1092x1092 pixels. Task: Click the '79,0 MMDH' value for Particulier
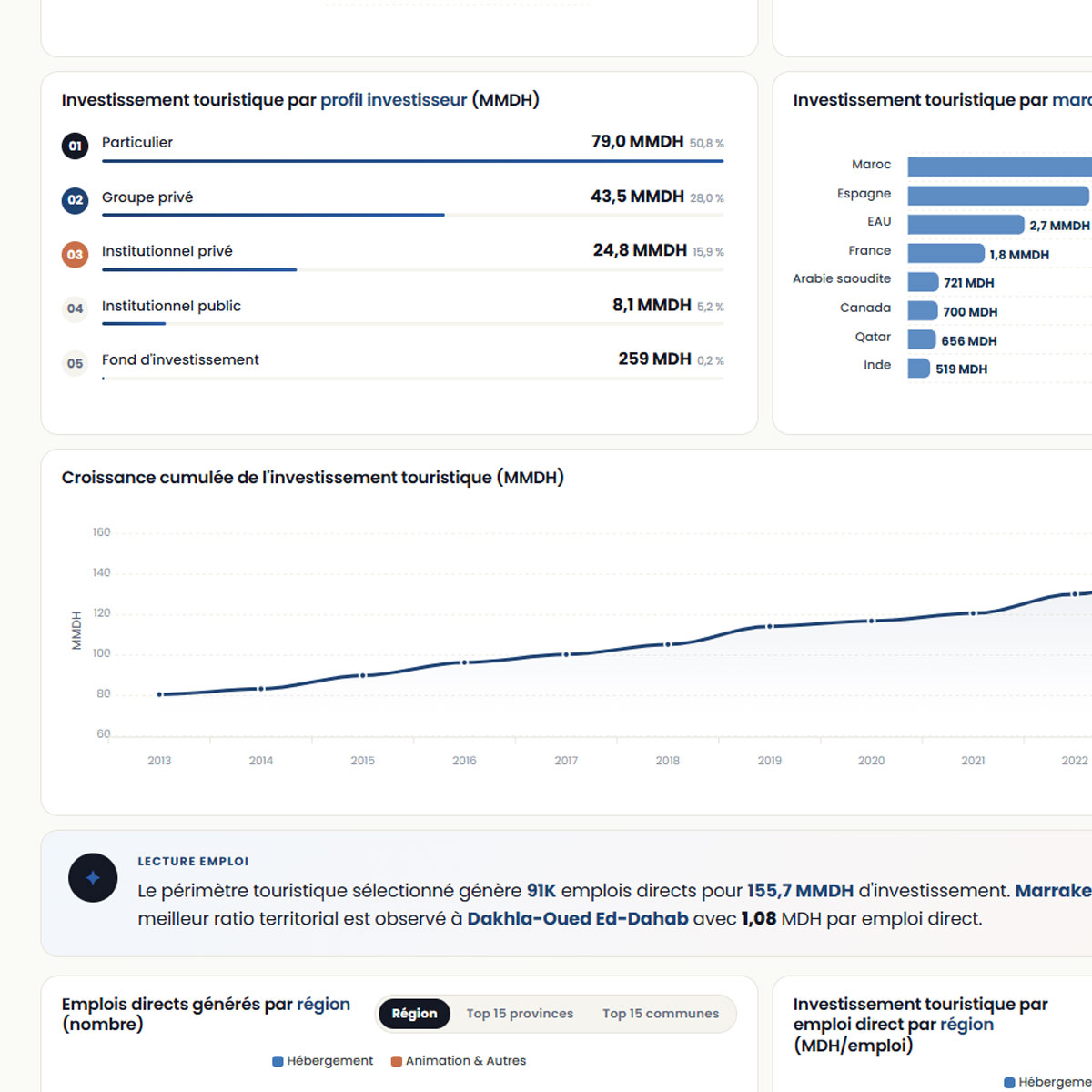click(637, 142)
